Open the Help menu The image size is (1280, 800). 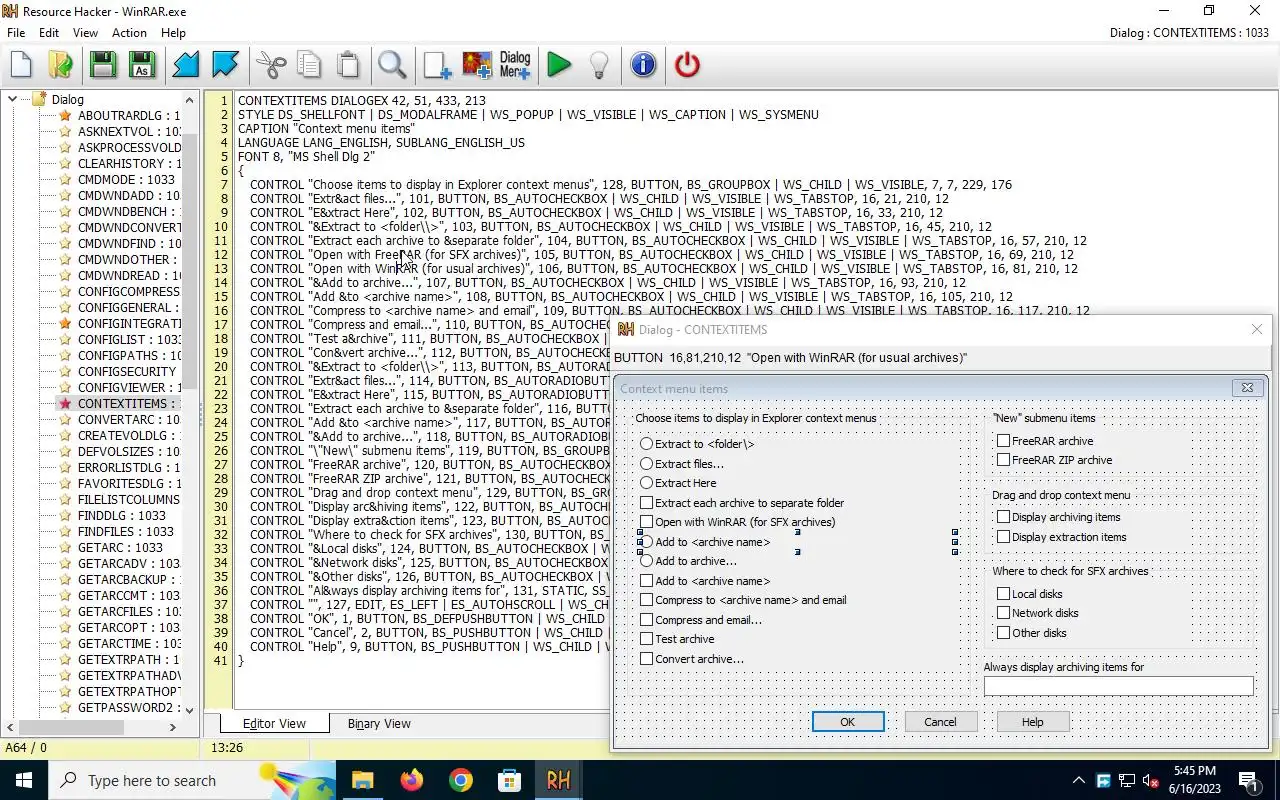173,33
